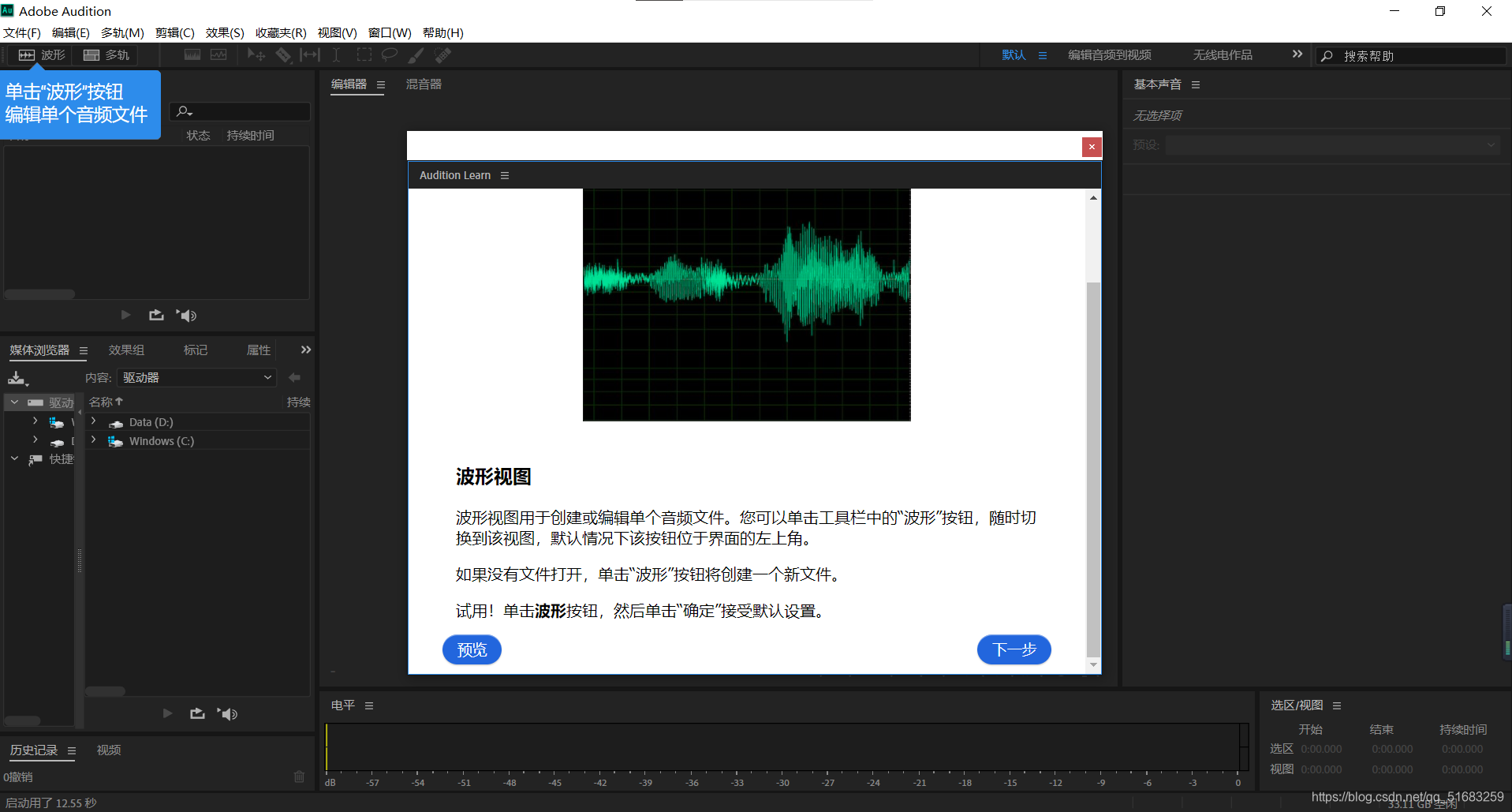This screenshot has width=1512, height=812.
Task: Open the 视图(V) menu
Action: coord(338,33)
